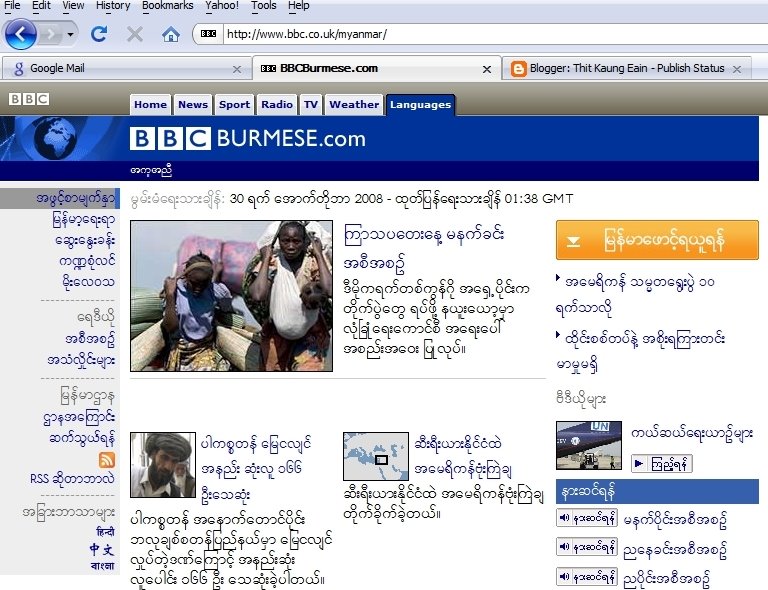Image resolution: width=768 pixels, height=590 pixels.
Task: Click the Google Mail tab favicon
Action: [19, 69]
